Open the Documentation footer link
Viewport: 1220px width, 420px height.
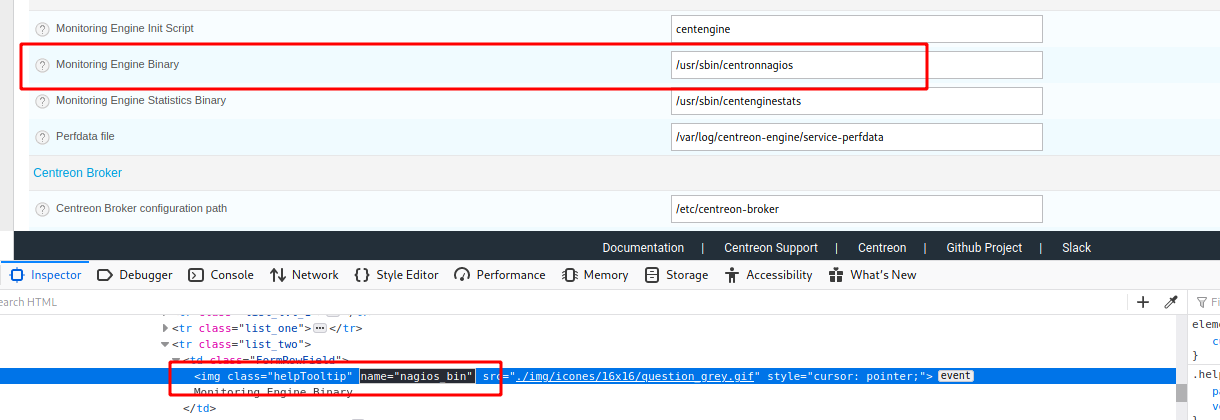coord(643,248)
